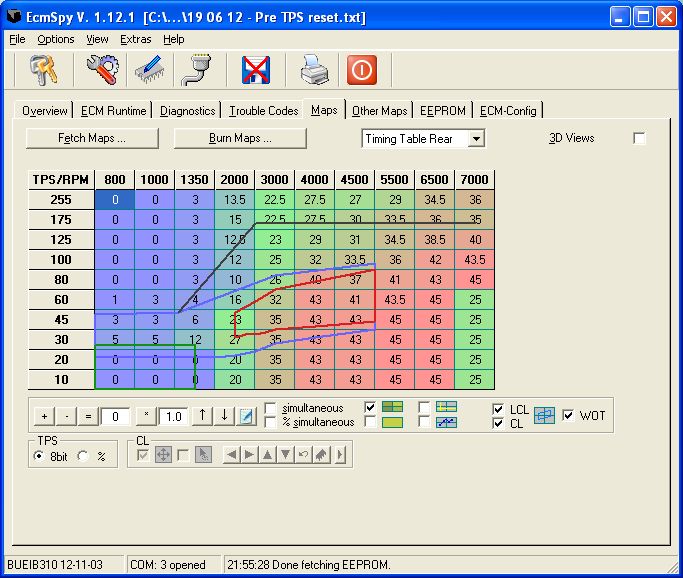Uncheck the WOT checkbox
Image resolution: width=683 pixels, height=578 pixels.
click(x=570, y=416)
